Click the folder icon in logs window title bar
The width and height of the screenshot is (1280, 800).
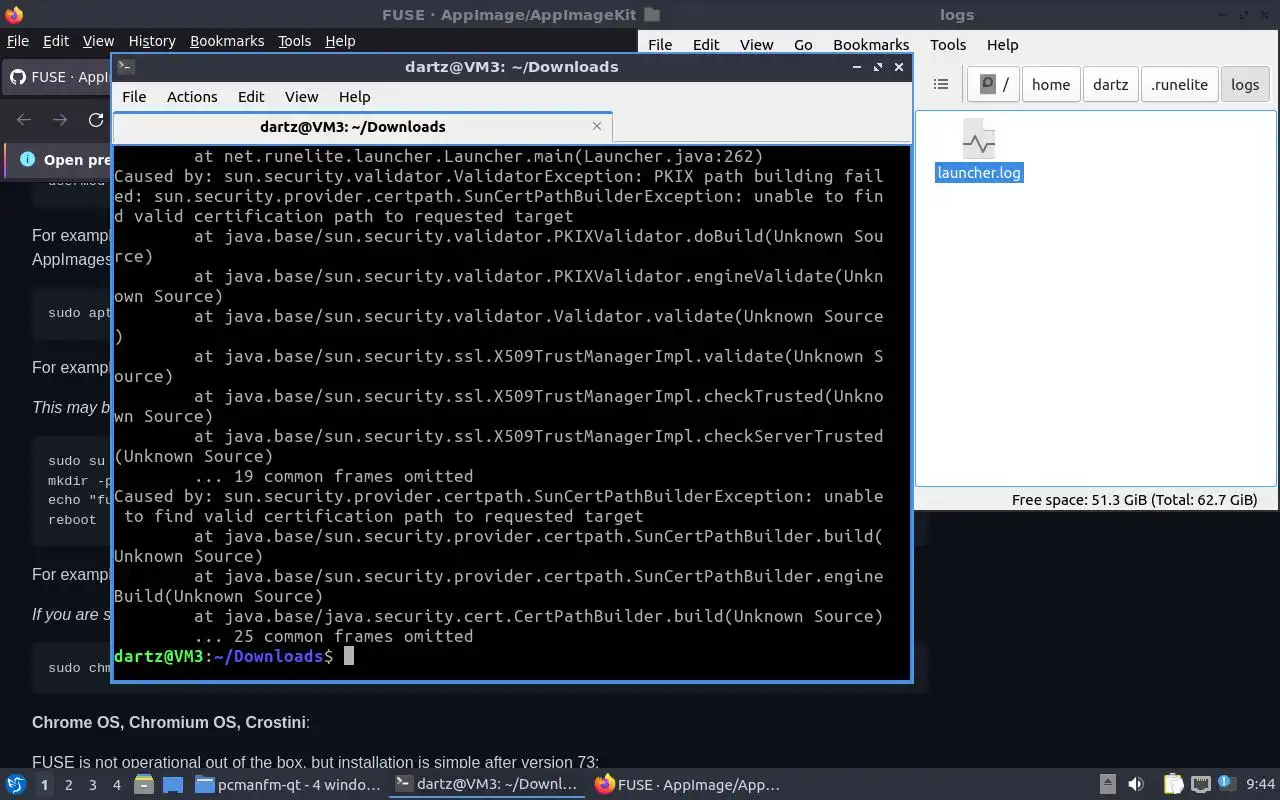[652, 14]
